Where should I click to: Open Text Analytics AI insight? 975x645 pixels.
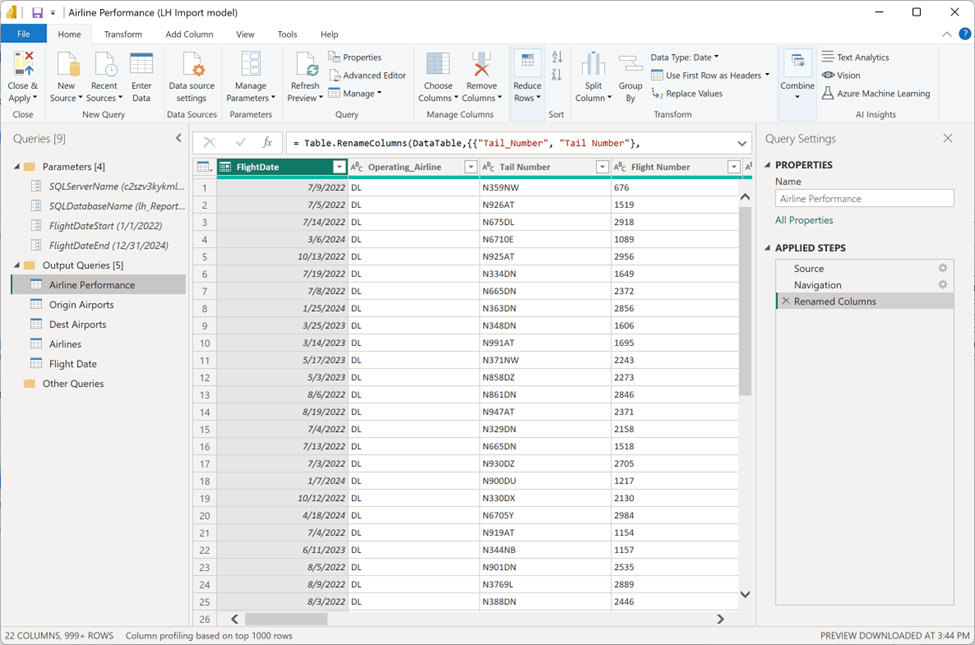point(855,57)
